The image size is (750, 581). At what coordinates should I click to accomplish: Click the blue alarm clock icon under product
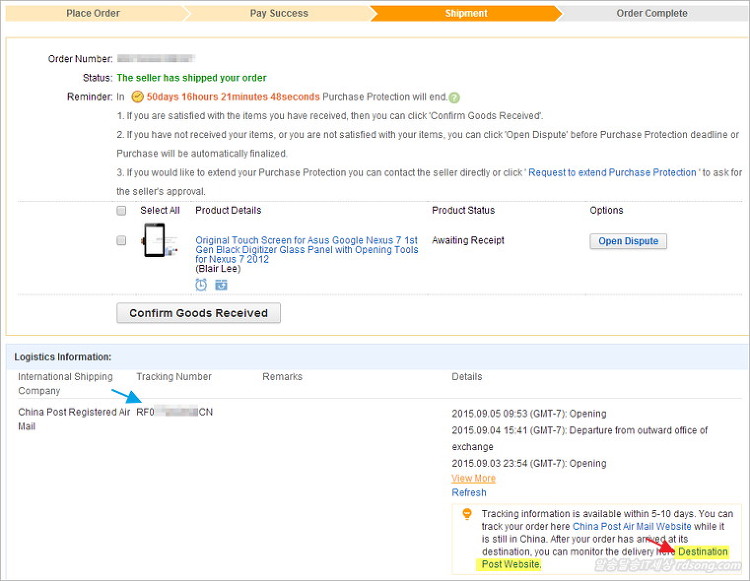[x=201, y=285]
